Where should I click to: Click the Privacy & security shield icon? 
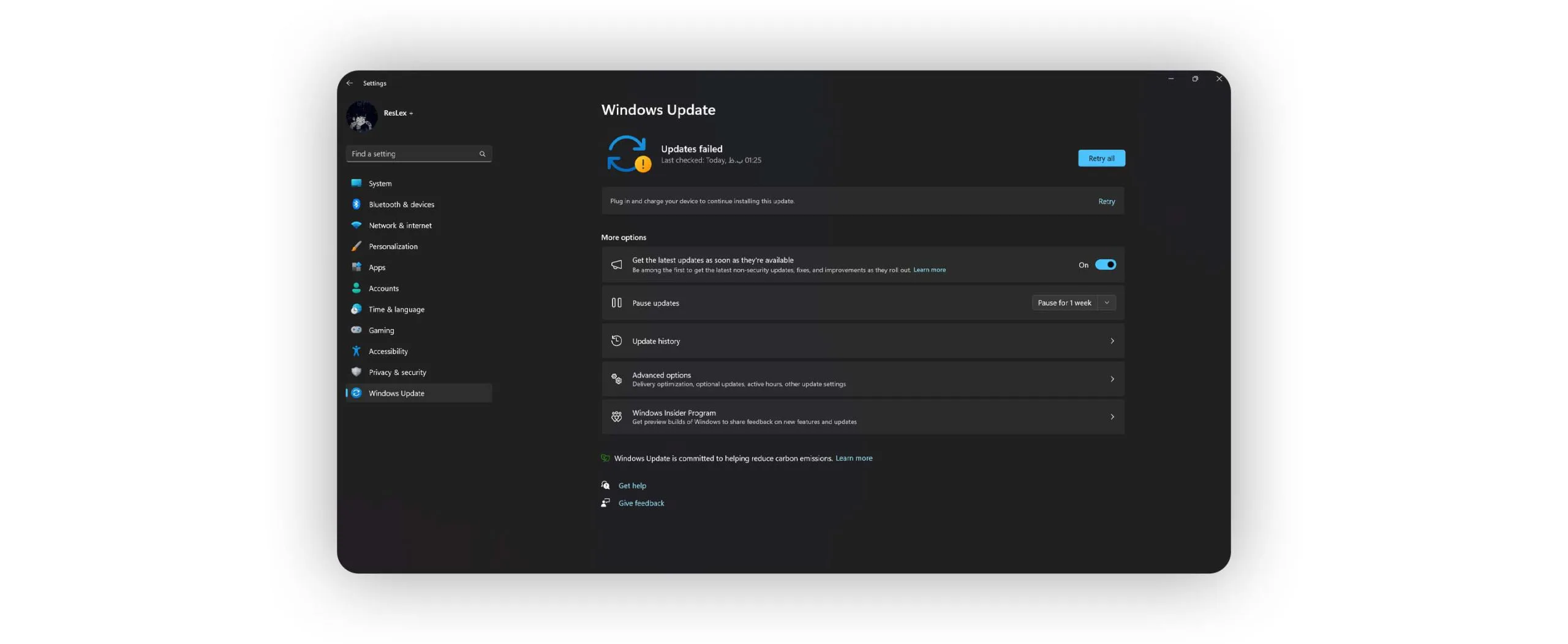pyautogui.click(x=356, y=372)
